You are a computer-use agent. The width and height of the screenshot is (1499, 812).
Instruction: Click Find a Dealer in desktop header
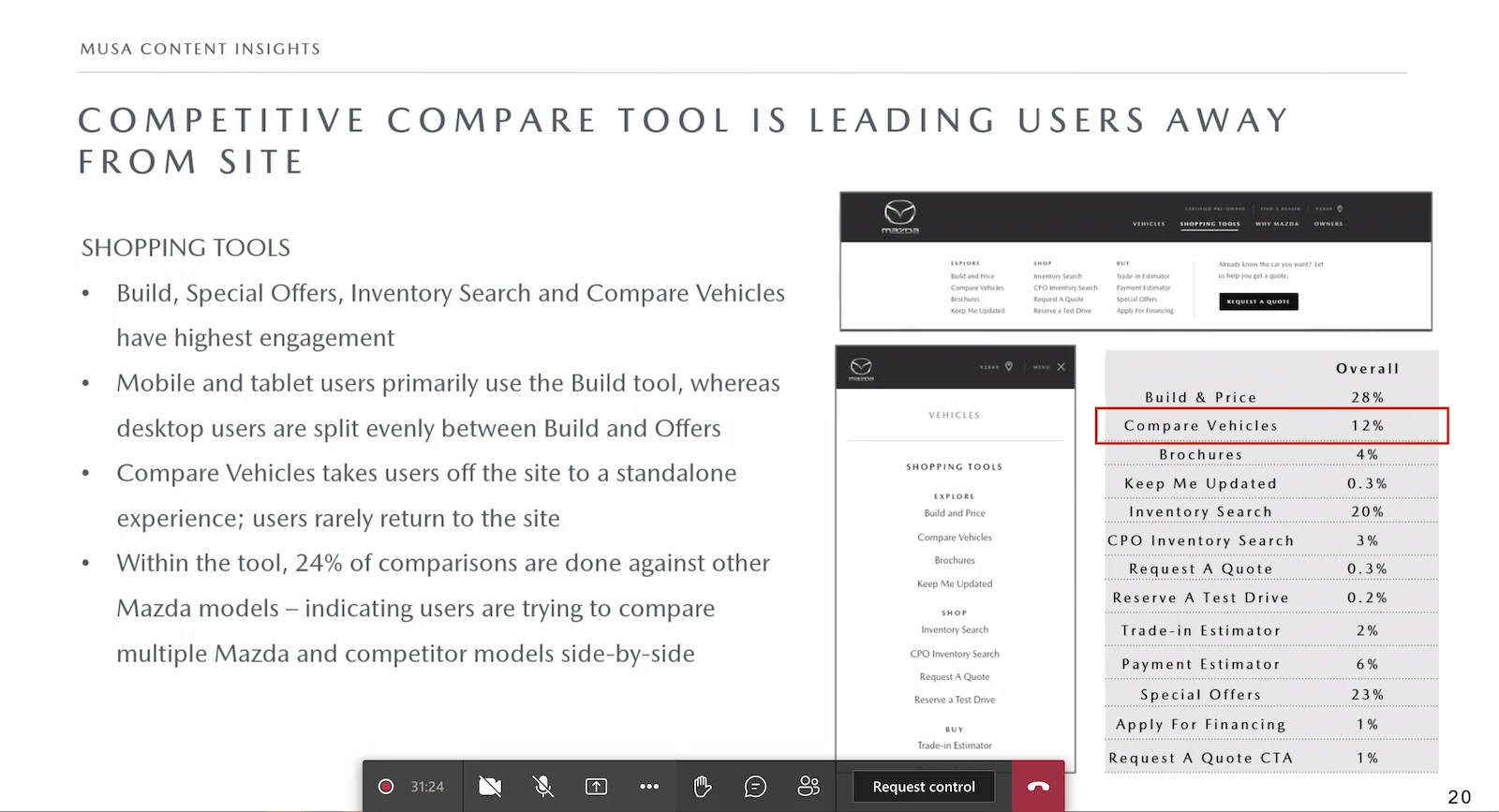tap(1281, 209)
